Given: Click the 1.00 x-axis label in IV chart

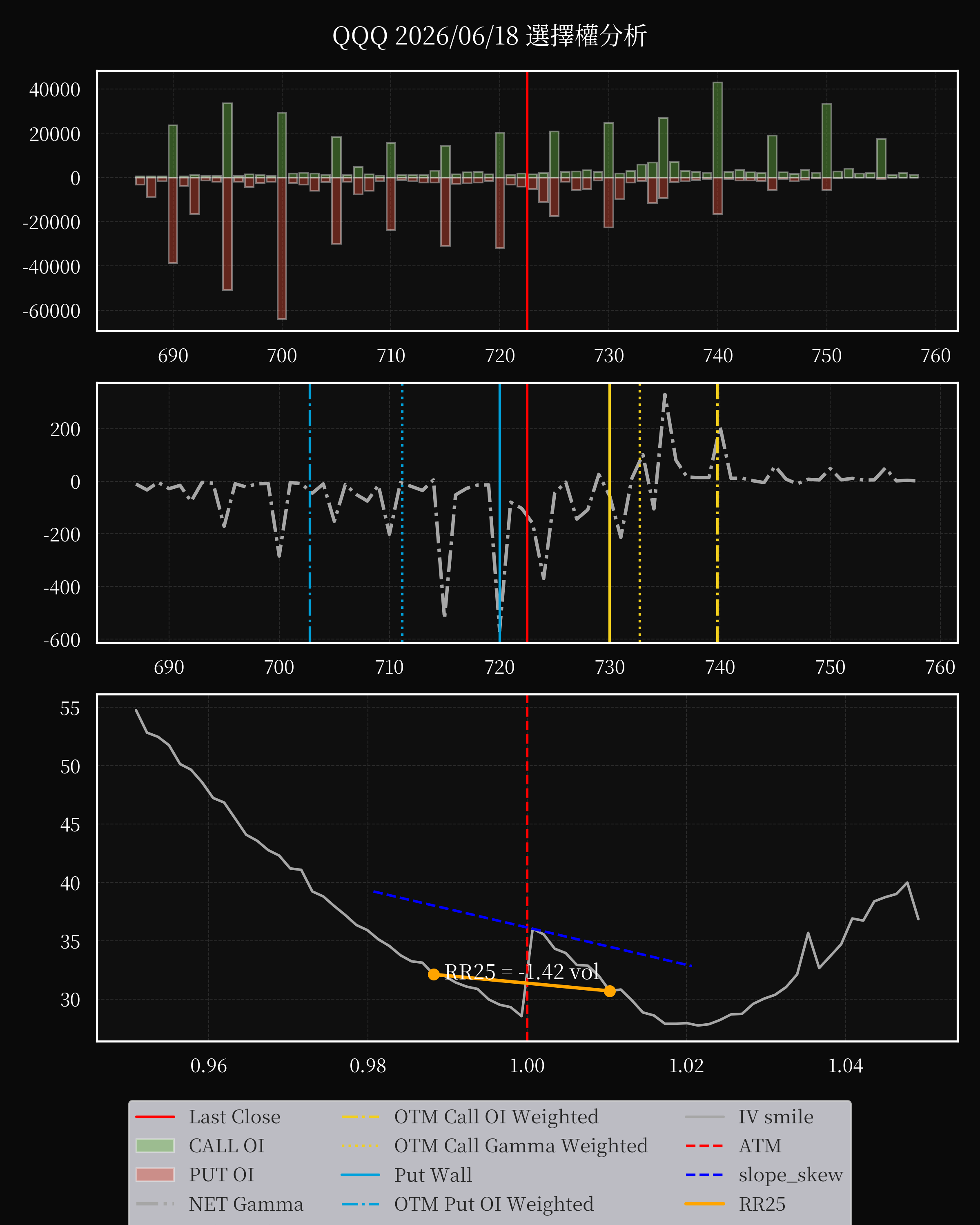Looking at the screenshot, I should (527, 1065).
